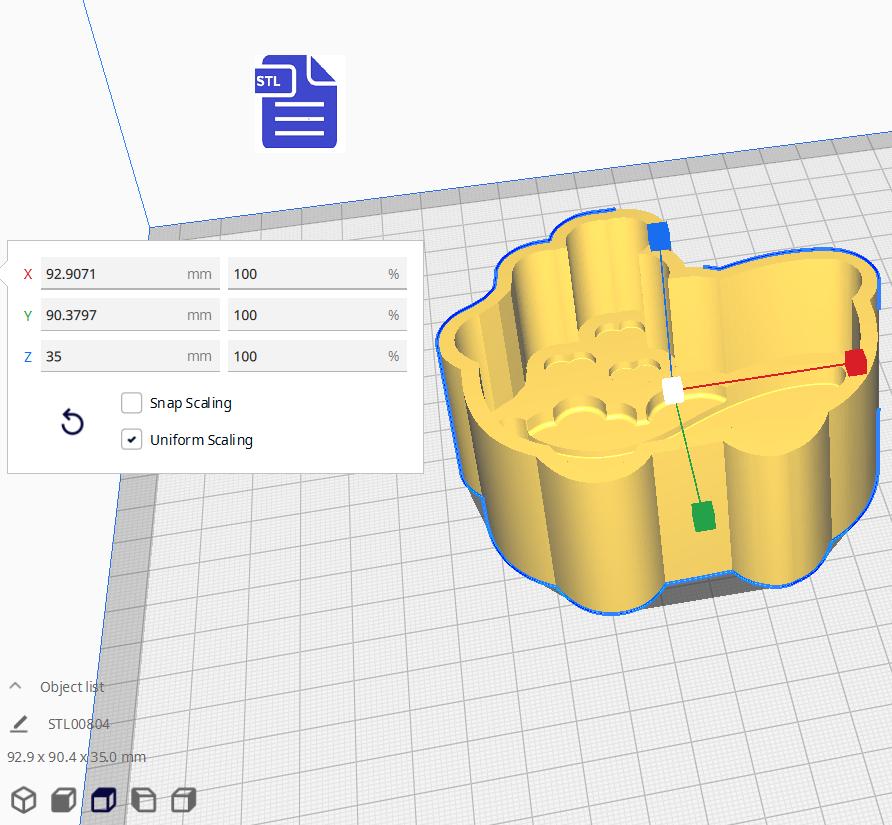The height and width of the screenshot is (825, 892).
Task: Grab the green Y-axis scale handle
Action: pyautogui.click(x=704, y=517)
